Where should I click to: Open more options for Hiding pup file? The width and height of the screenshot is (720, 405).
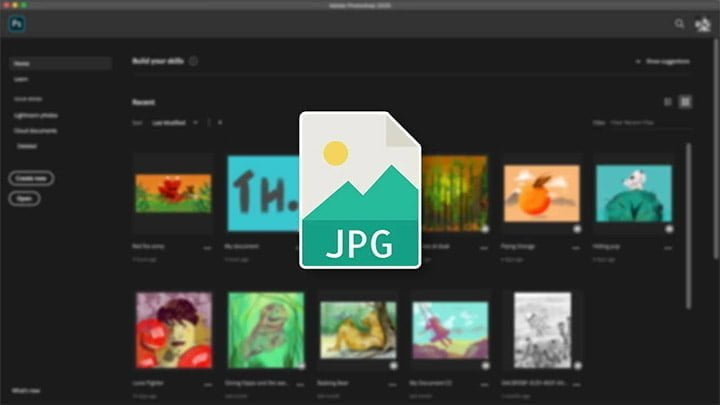[668, 248]
